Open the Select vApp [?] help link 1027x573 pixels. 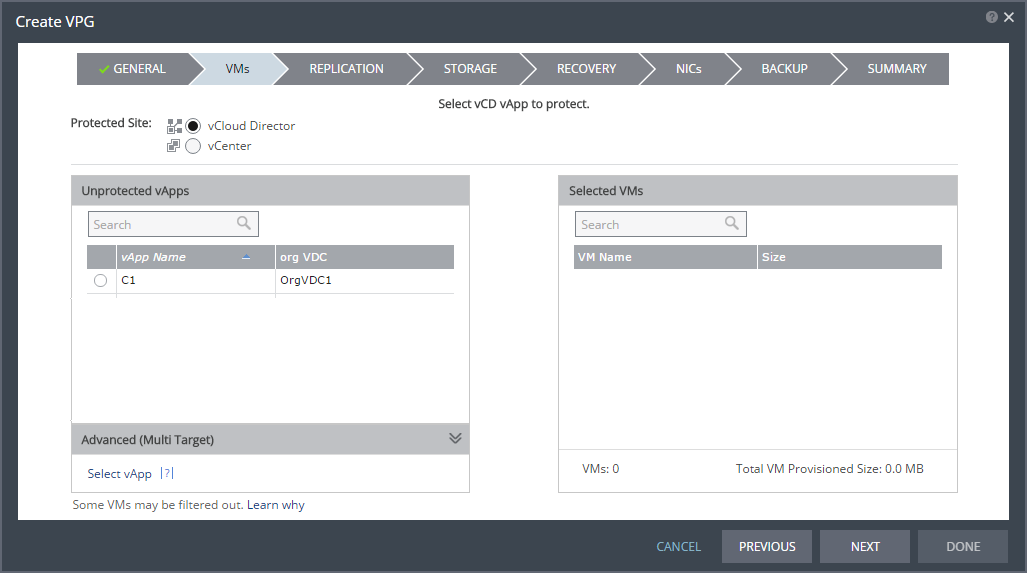pos(167,473)
